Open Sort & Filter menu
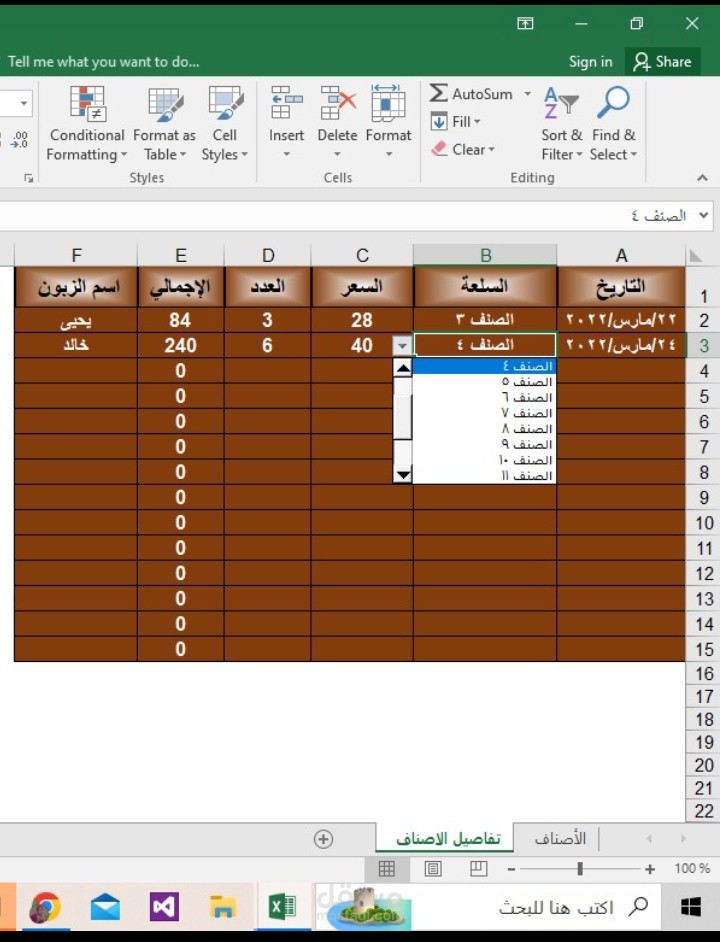The width and height of the screenshot is (720, 942). [561, 123]
